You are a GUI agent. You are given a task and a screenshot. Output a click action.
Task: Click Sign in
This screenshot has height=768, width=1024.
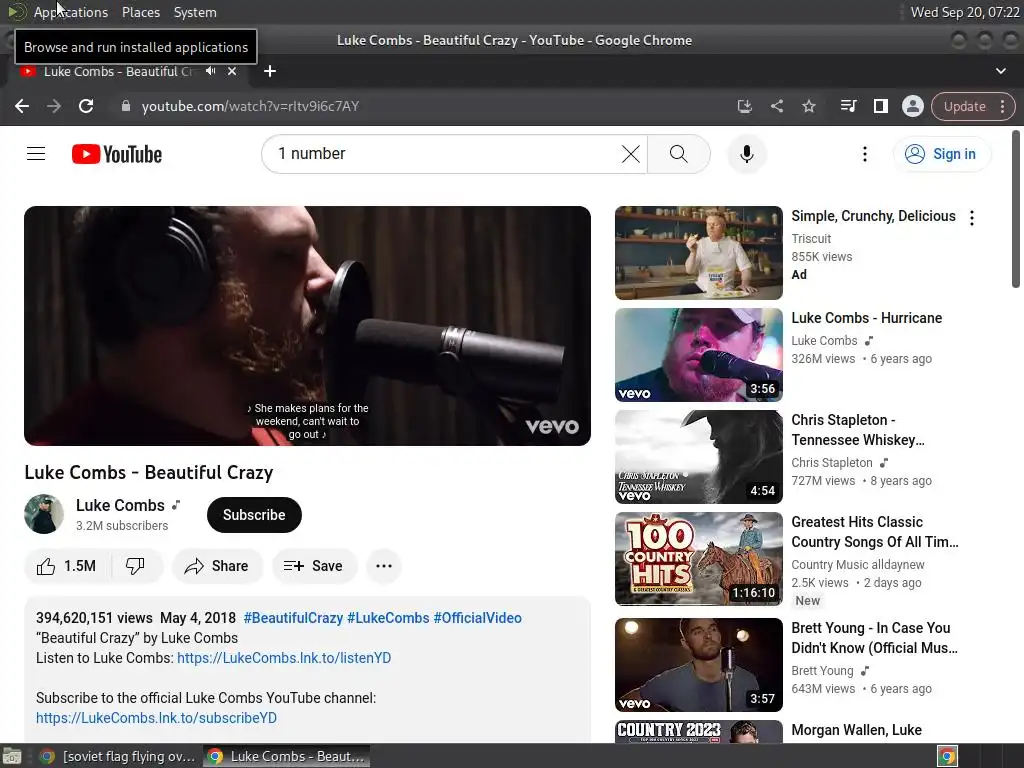tap(942, 154)
